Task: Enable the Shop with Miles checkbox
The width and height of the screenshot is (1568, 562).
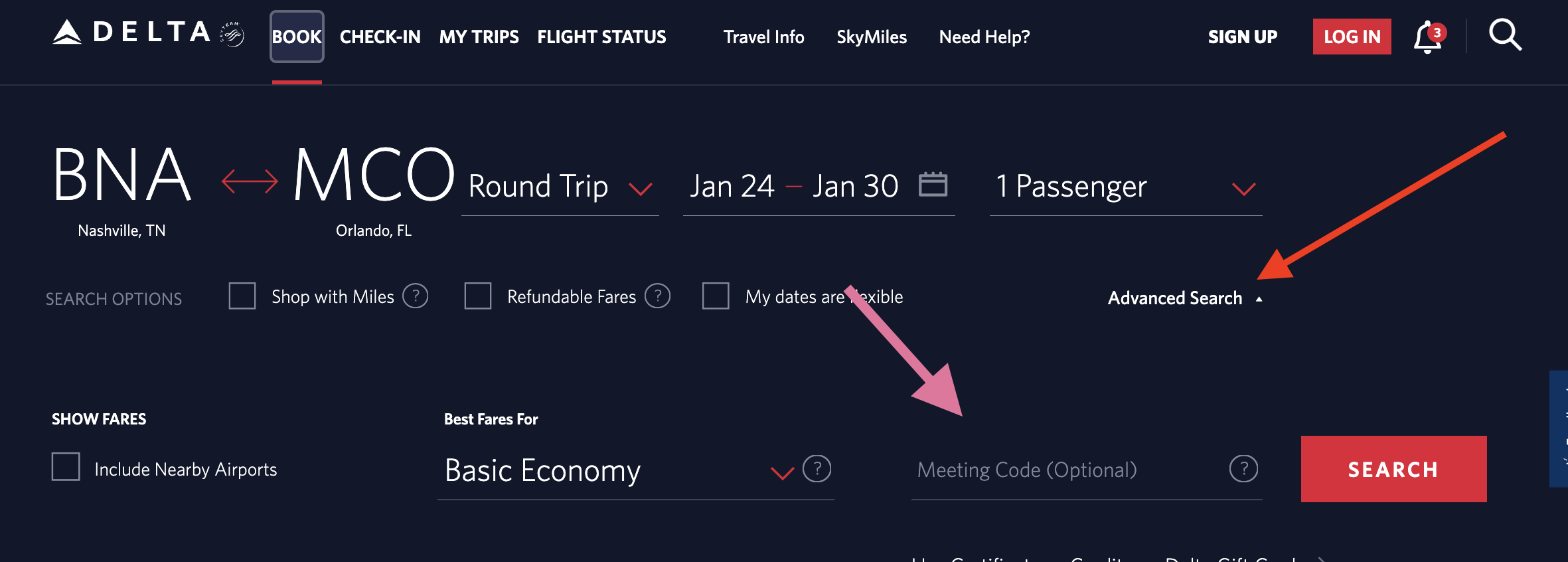Action: coord(242,297)
